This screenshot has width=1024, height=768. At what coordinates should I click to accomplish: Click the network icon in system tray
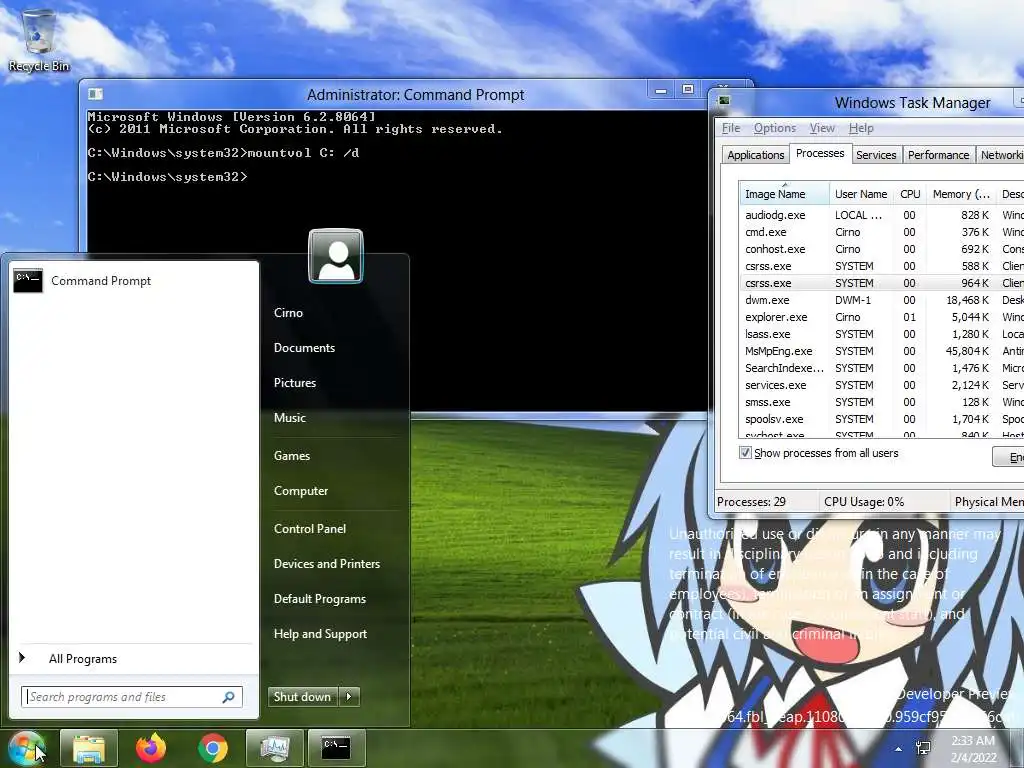tap(923, 748)
